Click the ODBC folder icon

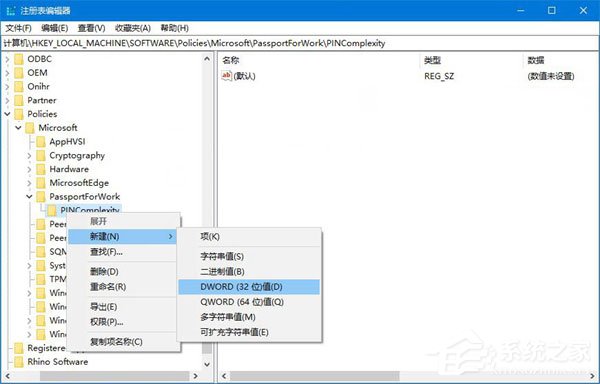[x=19, y=59]
